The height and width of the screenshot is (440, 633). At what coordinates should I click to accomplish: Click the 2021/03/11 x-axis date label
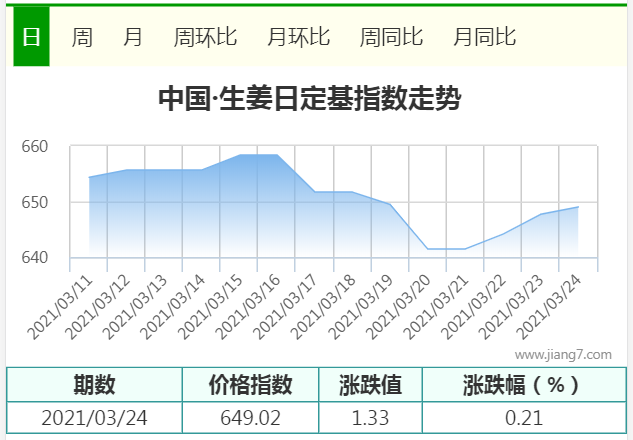click(60, 308)
